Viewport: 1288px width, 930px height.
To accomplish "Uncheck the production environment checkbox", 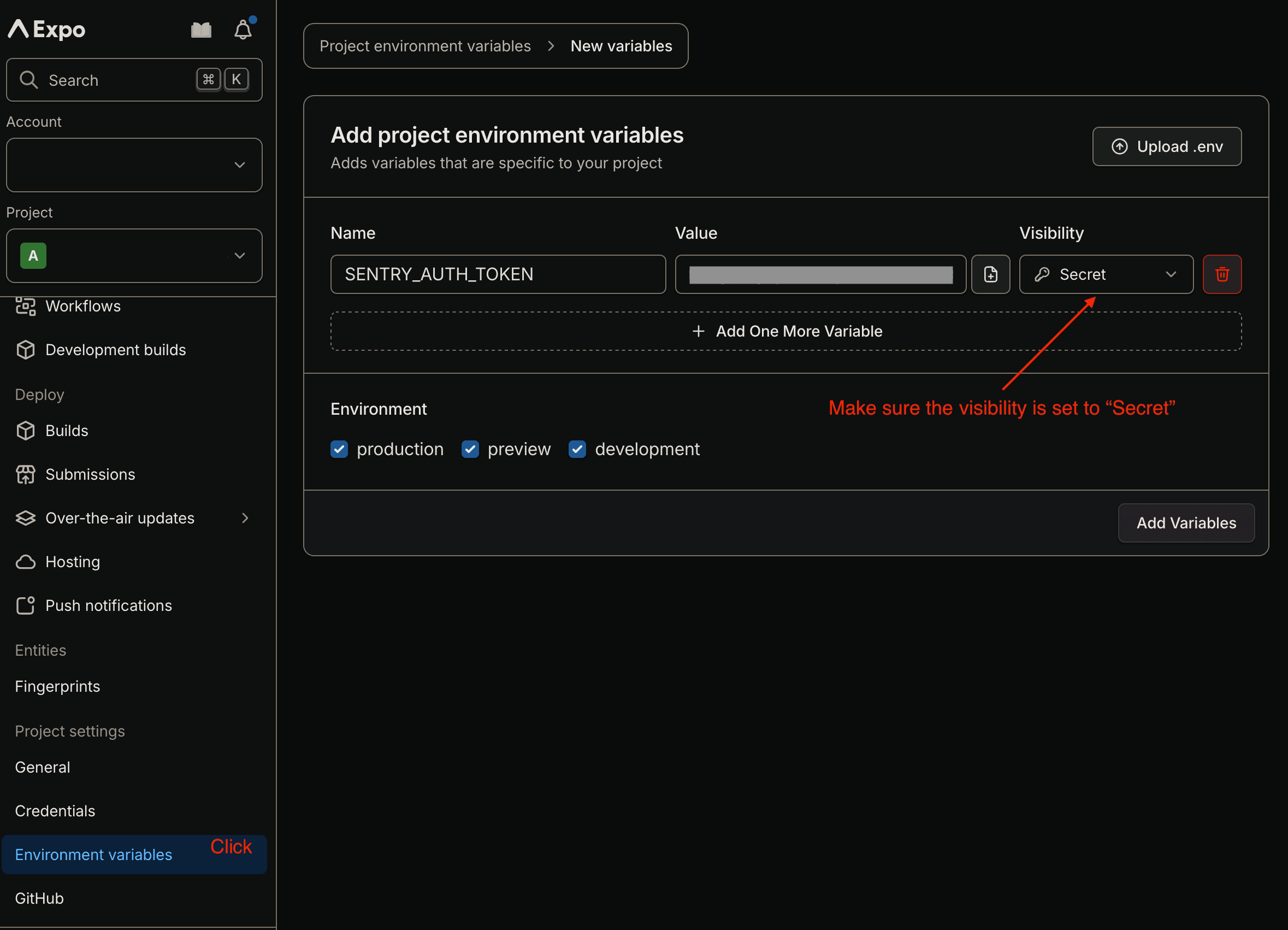I will [339, 449].
